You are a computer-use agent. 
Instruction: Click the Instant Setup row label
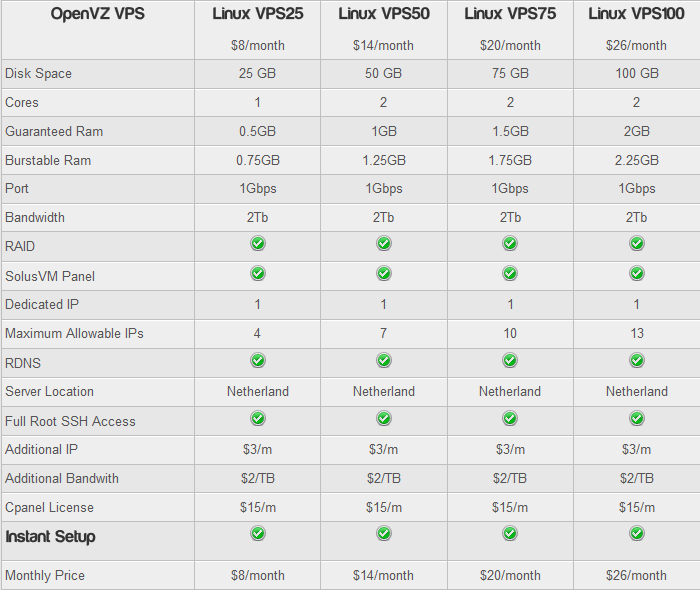click(51, 537)
